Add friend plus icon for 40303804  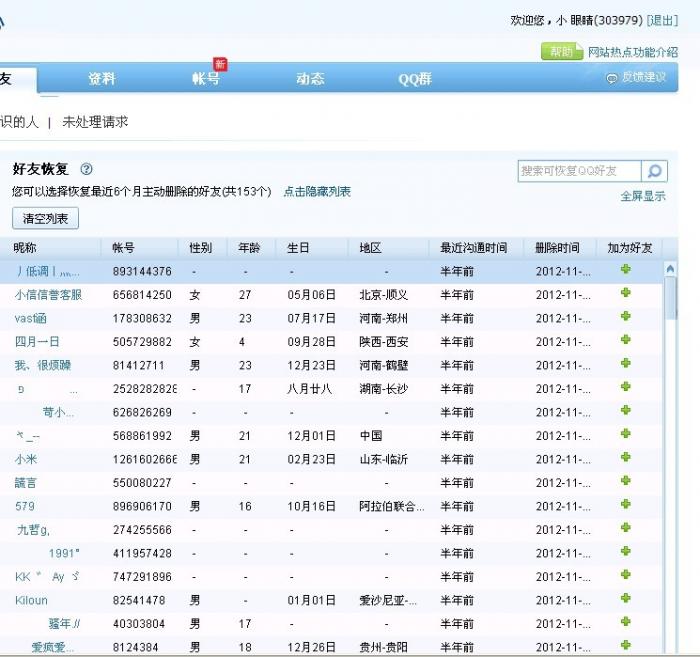(625, 622)
